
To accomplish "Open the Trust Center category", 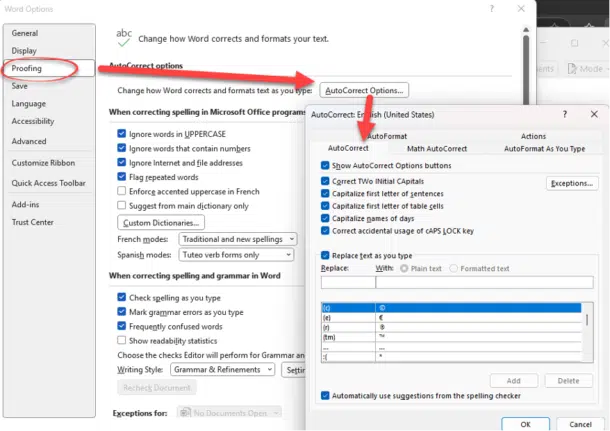I will pos(33,222).
